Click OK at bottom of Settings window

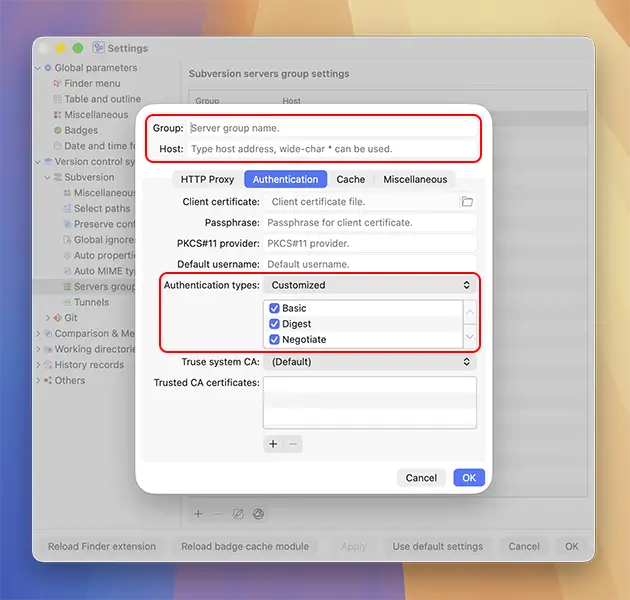click(572, 547)
